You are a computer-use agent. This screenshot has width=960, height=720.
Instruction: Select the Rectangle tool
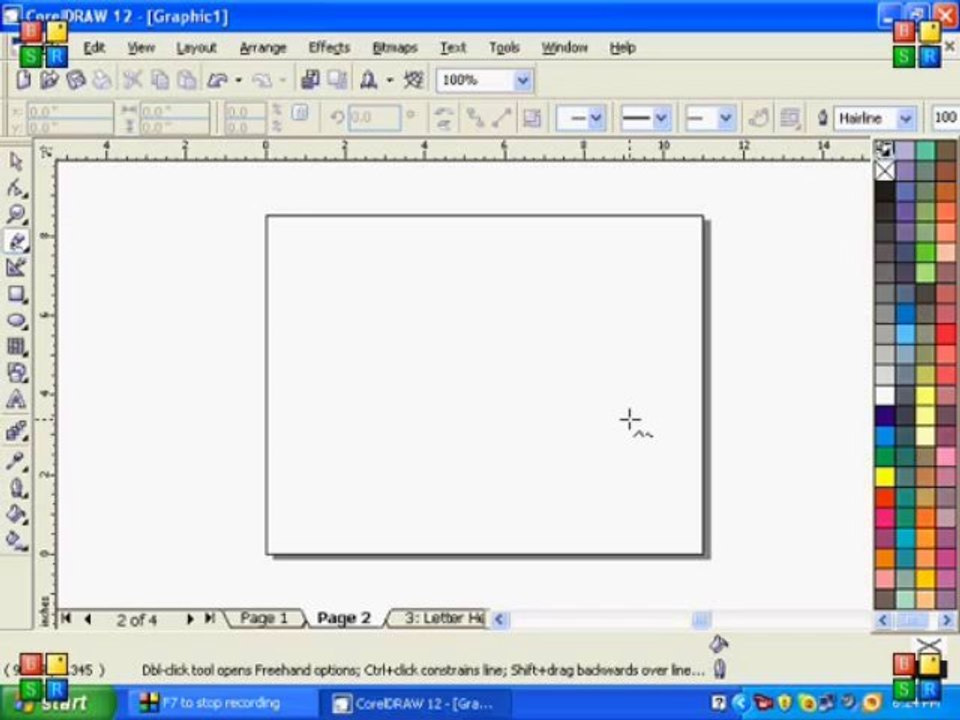16,294
